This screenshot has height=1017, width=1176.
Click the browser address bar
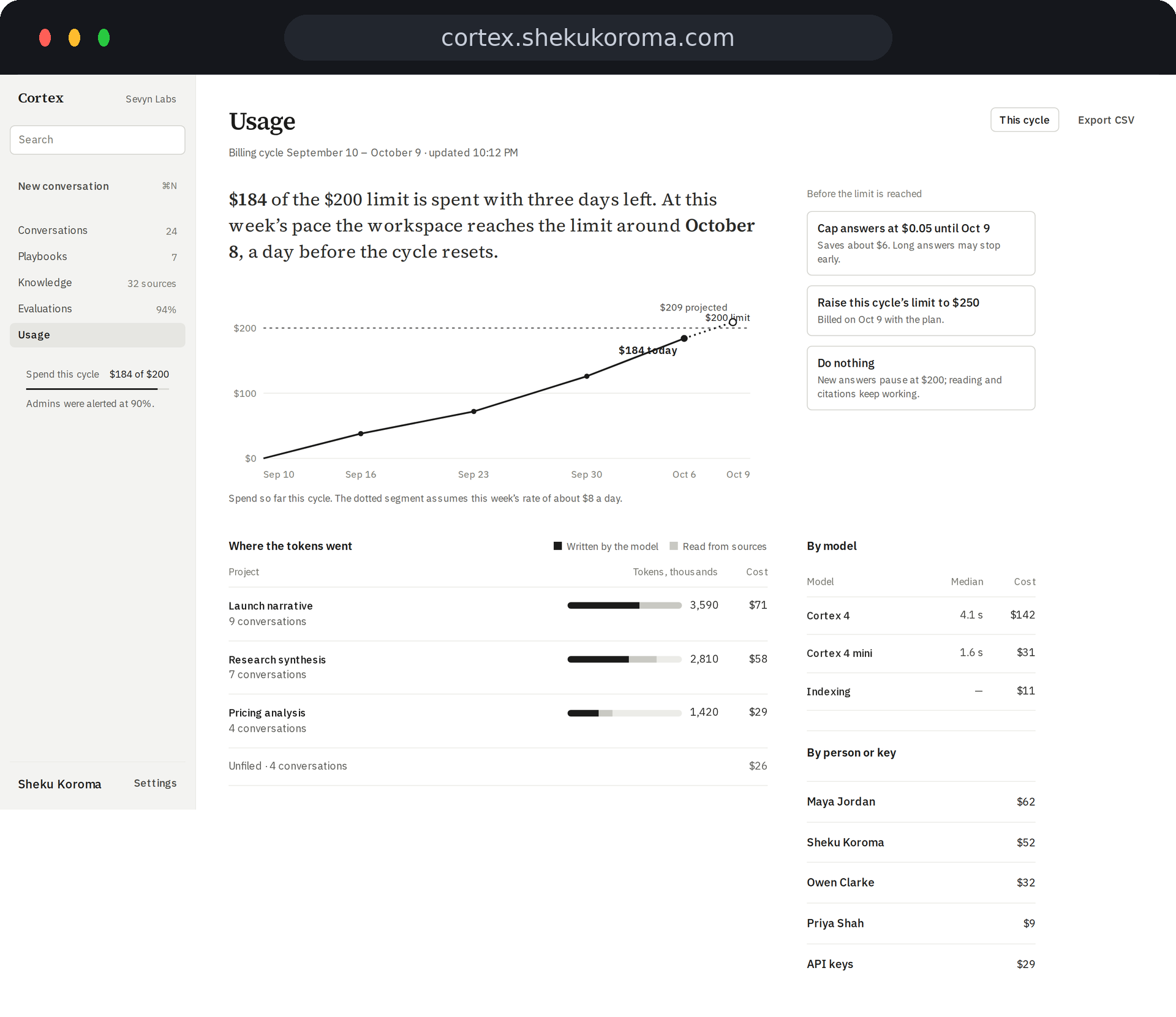tap(588, 38)
